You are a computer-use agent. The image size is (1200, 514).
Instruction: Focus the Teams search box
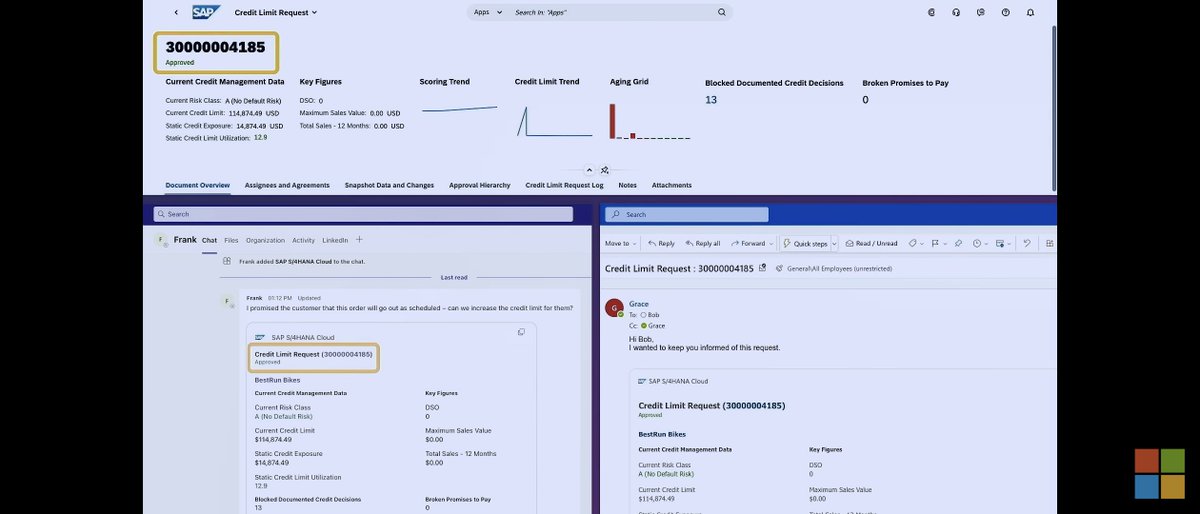[363, 214]
